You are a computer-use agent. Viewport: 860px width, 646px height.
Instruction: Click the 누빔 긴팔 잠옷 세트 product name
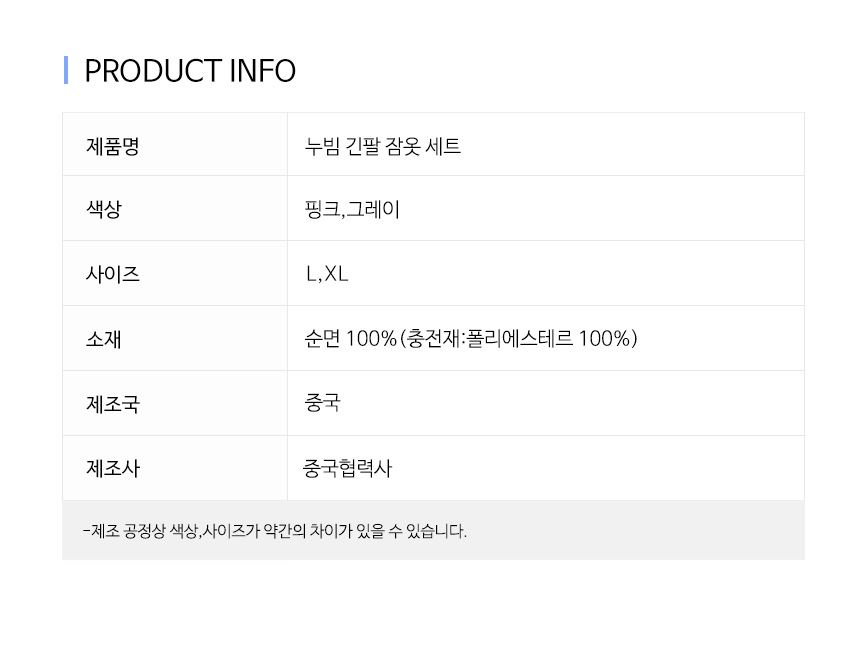[x=382, y=146]
